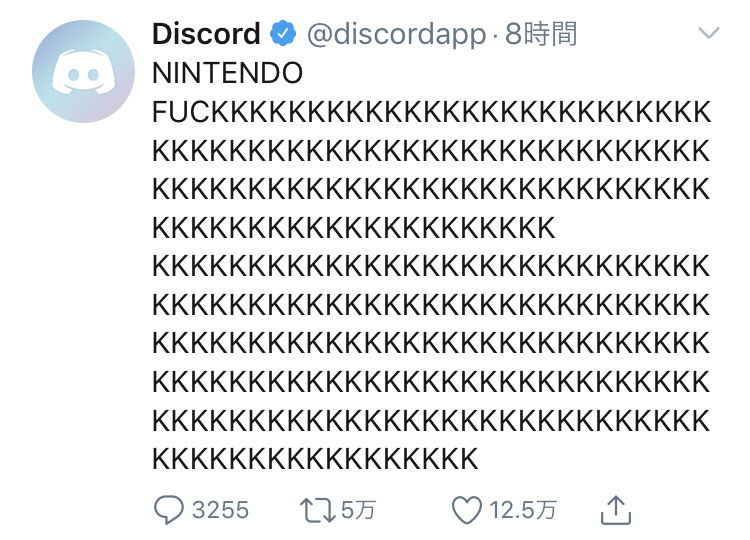This screenshot has width=750, height=540.
Task: View the 3255 replies count
Action: (x=221, y=510)
